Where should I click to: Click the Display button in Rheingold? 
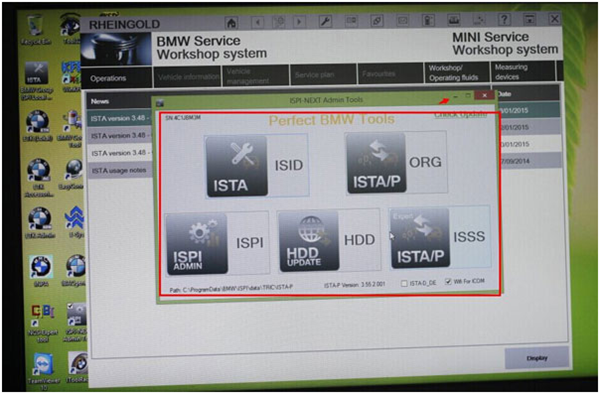tap(536, 358)
